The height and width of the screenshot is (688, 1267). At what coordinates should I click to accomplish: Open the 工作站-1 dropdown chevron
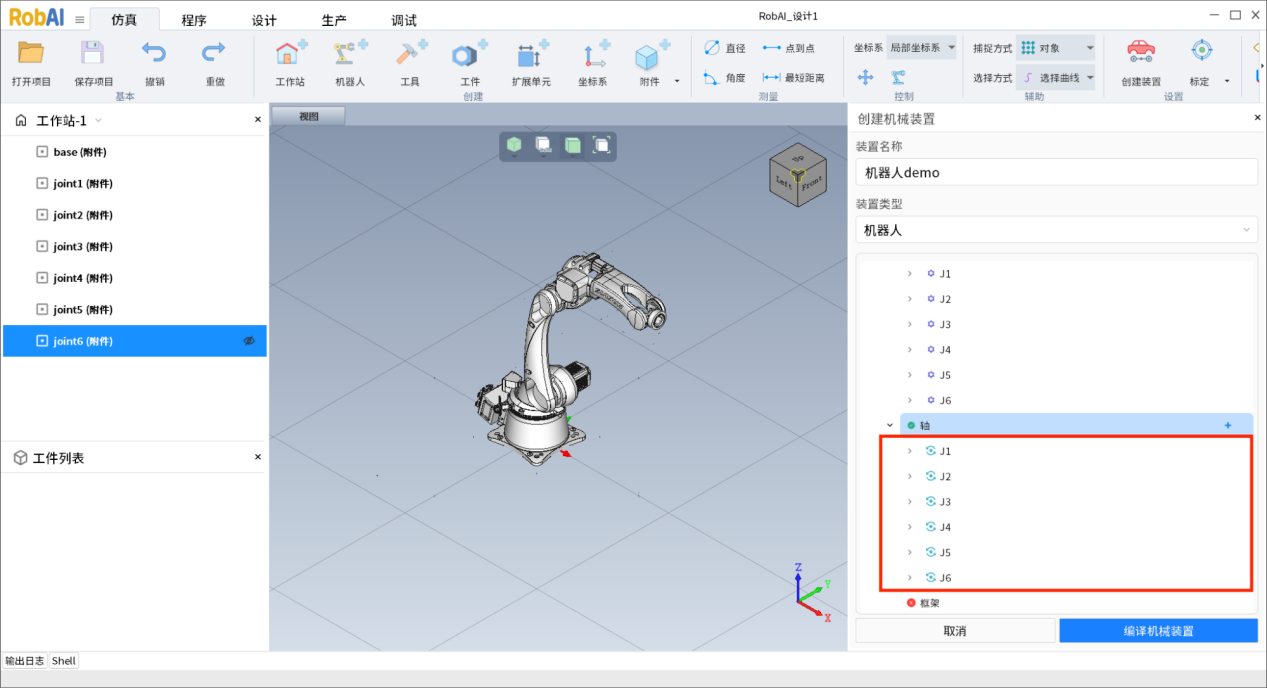(98, 121)
